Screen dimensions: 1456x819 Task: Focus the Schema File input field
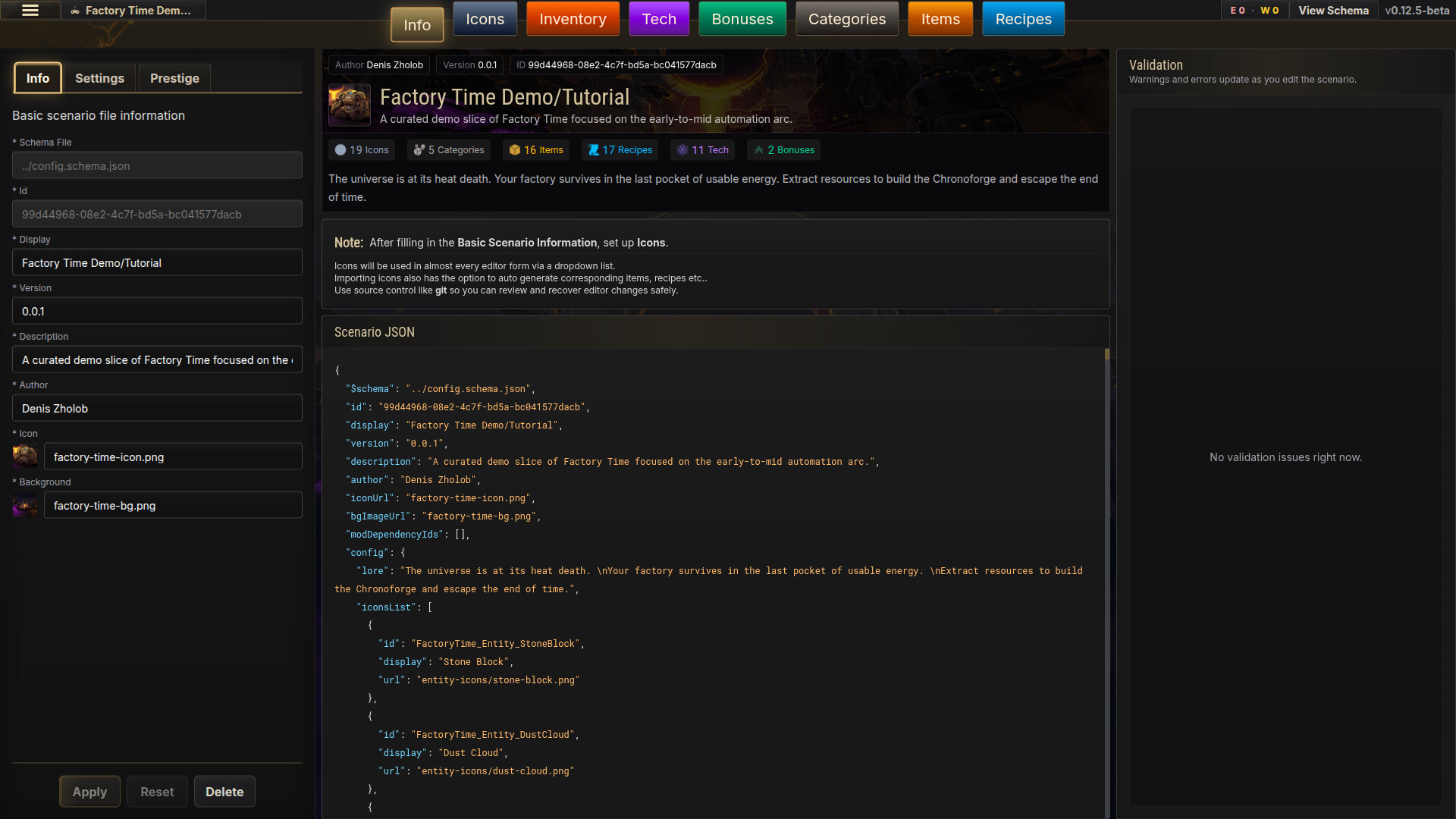pyautogui.click(x=157, y=165)
